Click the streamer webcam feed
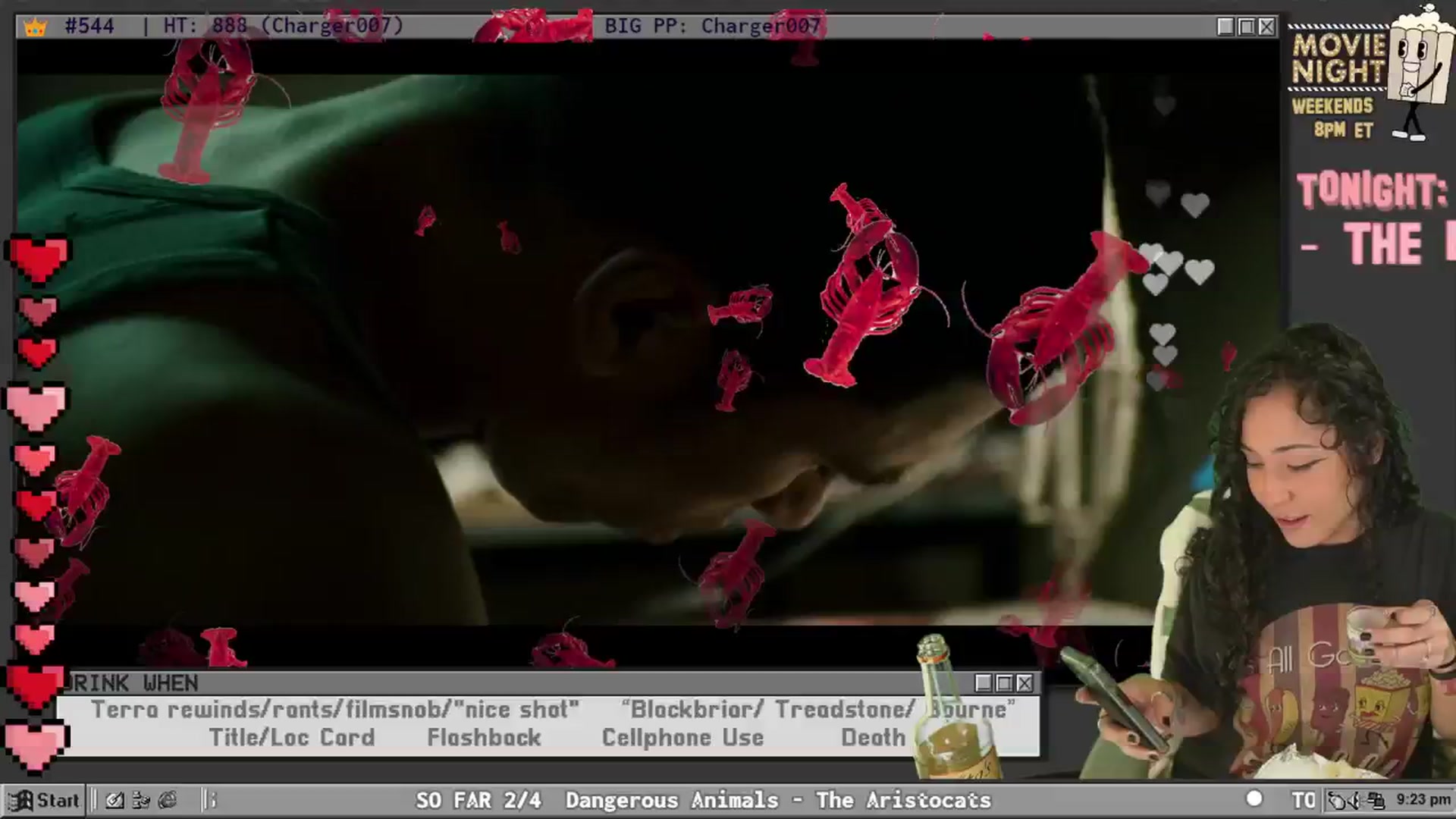The image size is (1456, 819). (x=1289, y=554)
